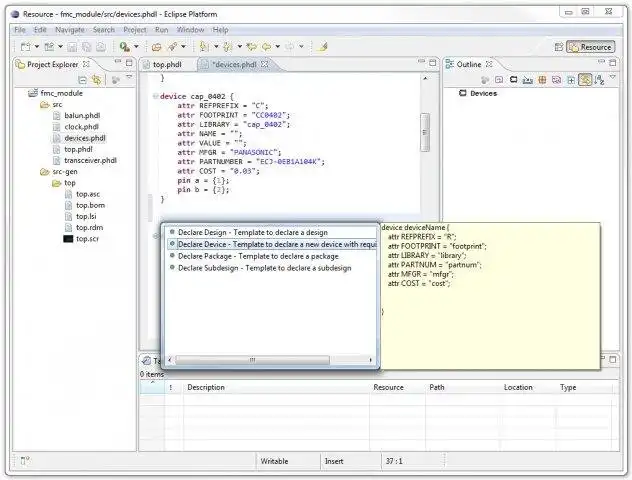Click the Outline view tab icon

click(x=451, y=64)
